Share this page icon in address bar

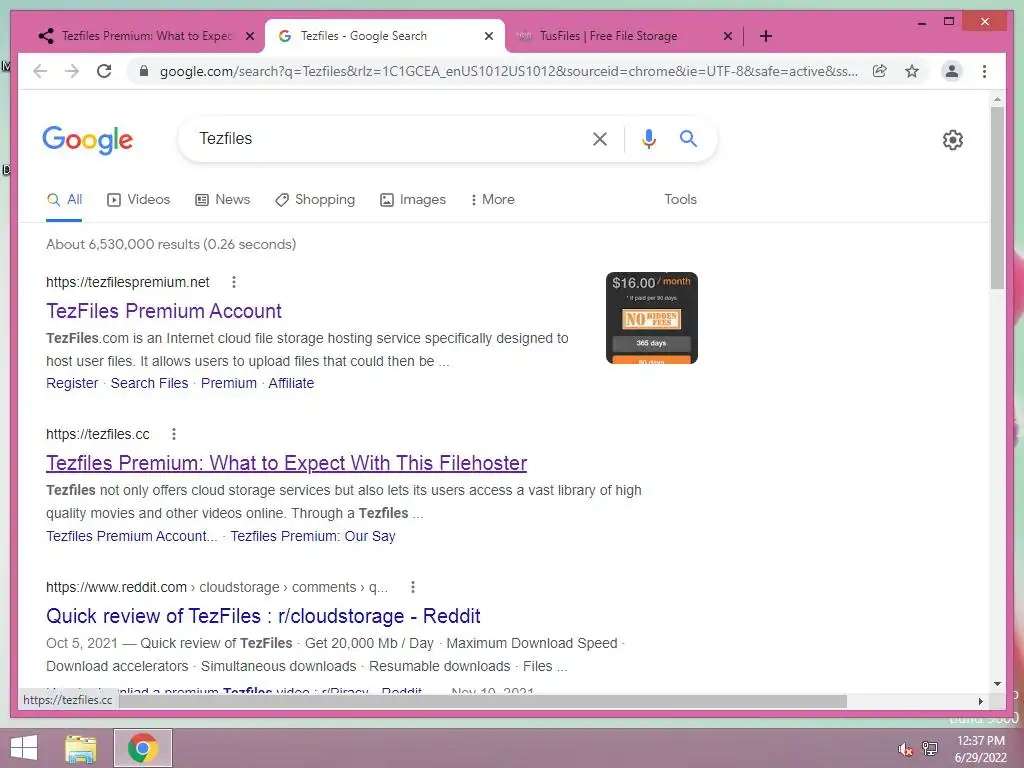pyautogui.click(x=880, y=71)
